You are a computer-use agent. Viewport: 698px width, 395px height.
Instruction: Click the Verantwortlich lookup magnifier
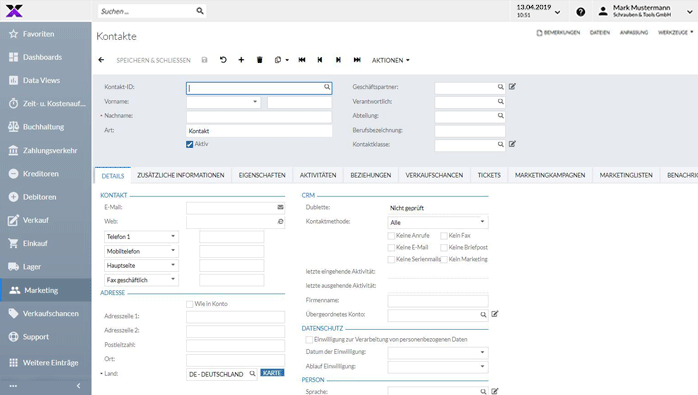tap(501, 102)
